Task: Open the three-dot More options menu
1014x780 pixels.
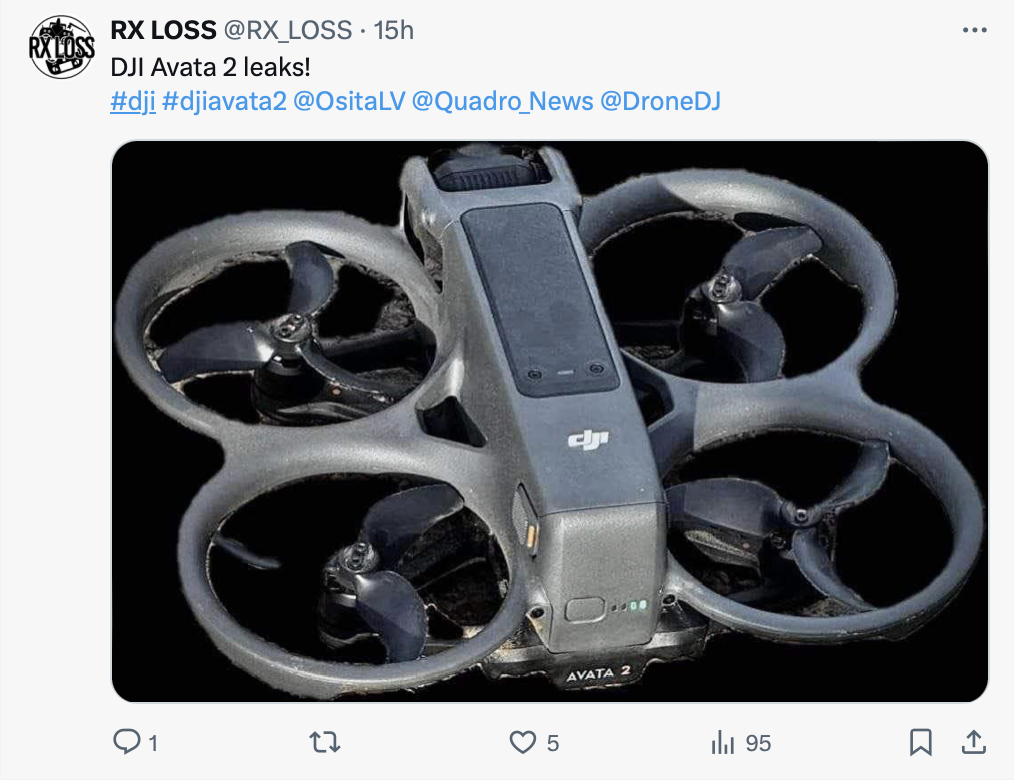Action: click(x=974, y=31)
